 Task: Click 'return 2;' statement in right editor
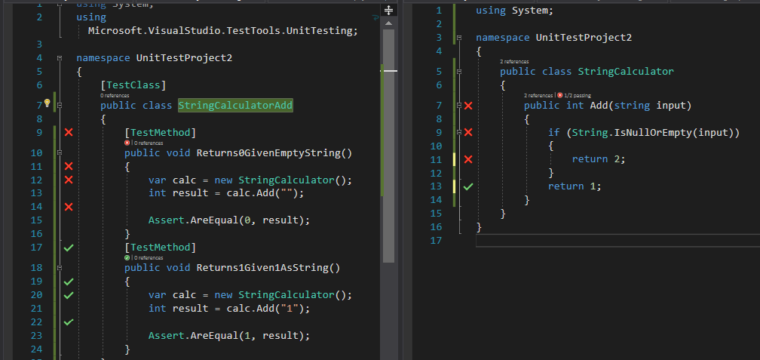point(599,159)
